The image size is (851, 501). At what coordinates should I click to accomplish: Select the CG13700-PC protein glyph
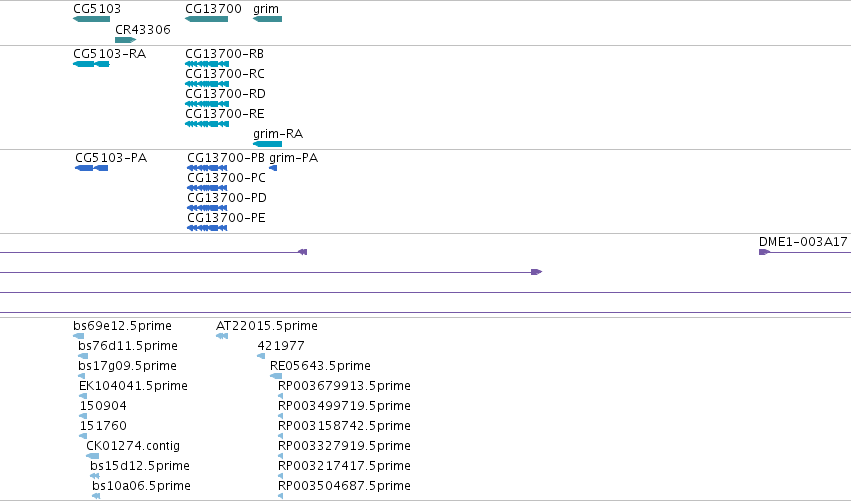(207, 188)
